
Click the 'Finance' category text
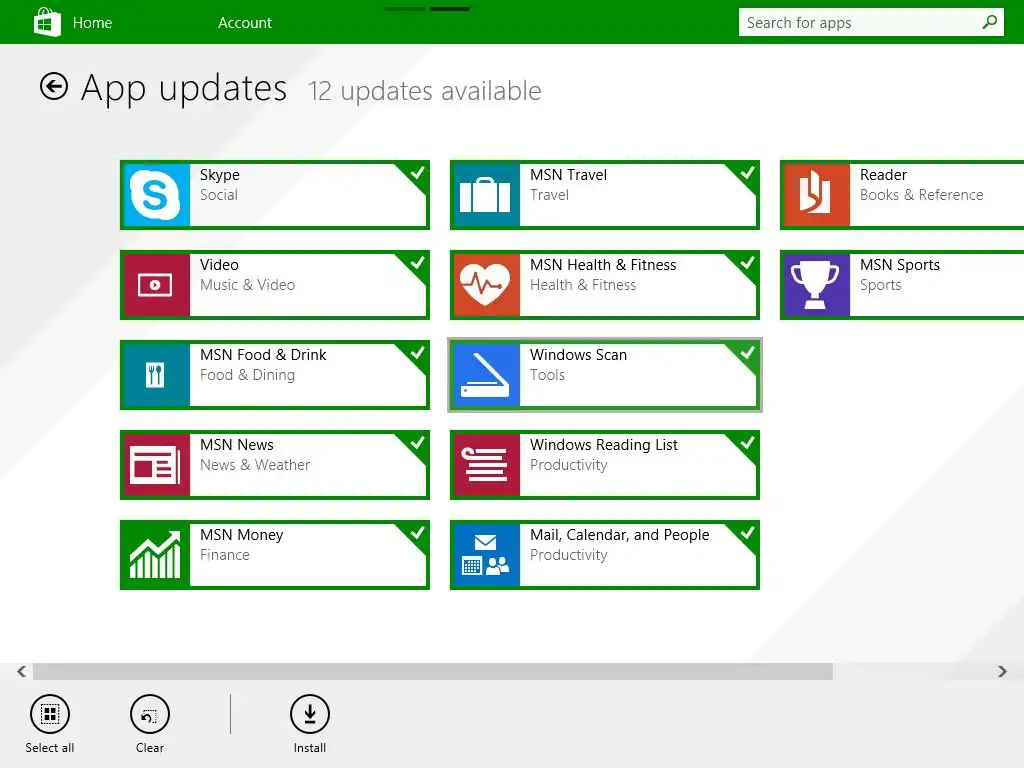[225, 556]
